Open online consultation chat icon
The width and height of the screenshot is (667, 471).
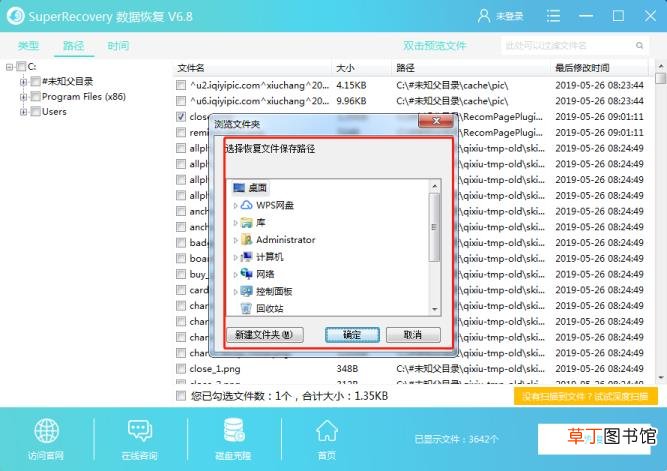(x=140, y=430)
